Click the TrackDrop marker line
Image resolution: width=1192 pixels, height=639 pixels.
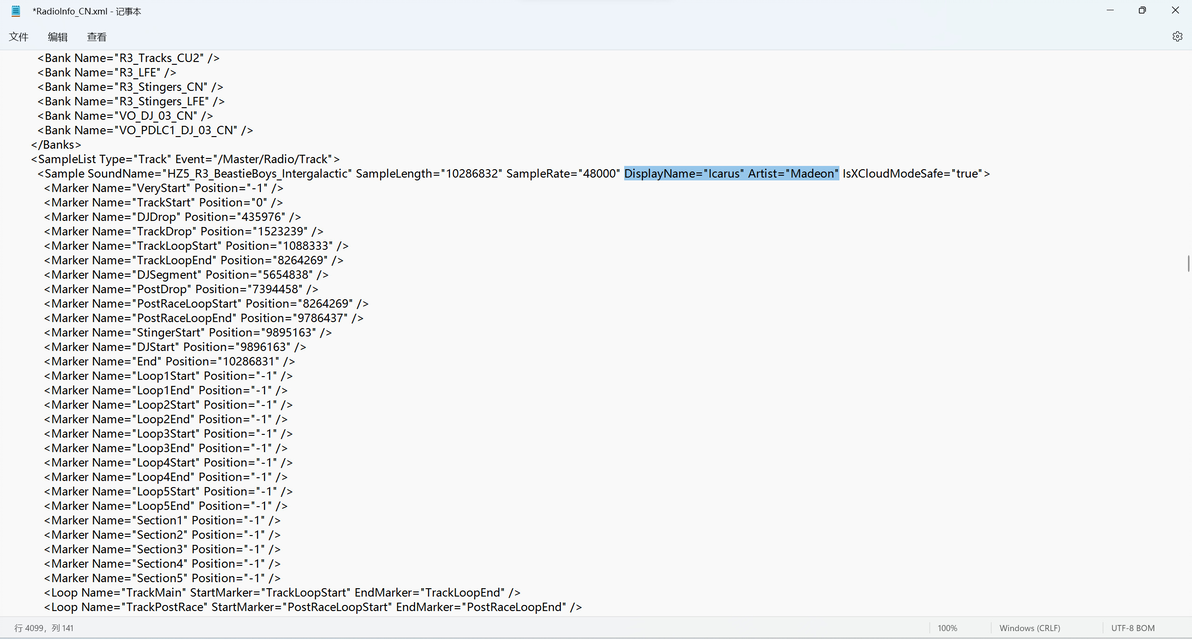(x=183, y=232)
